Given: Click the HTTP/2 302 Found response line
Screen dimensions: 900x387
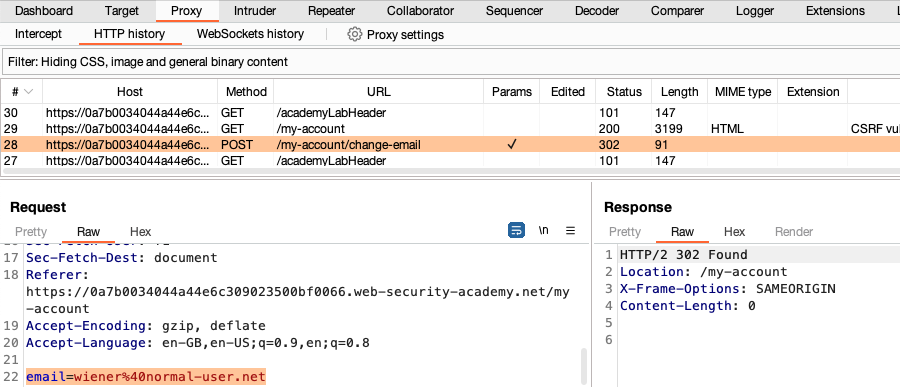Looking at the screenshot, I should click(x=684, y=254).
